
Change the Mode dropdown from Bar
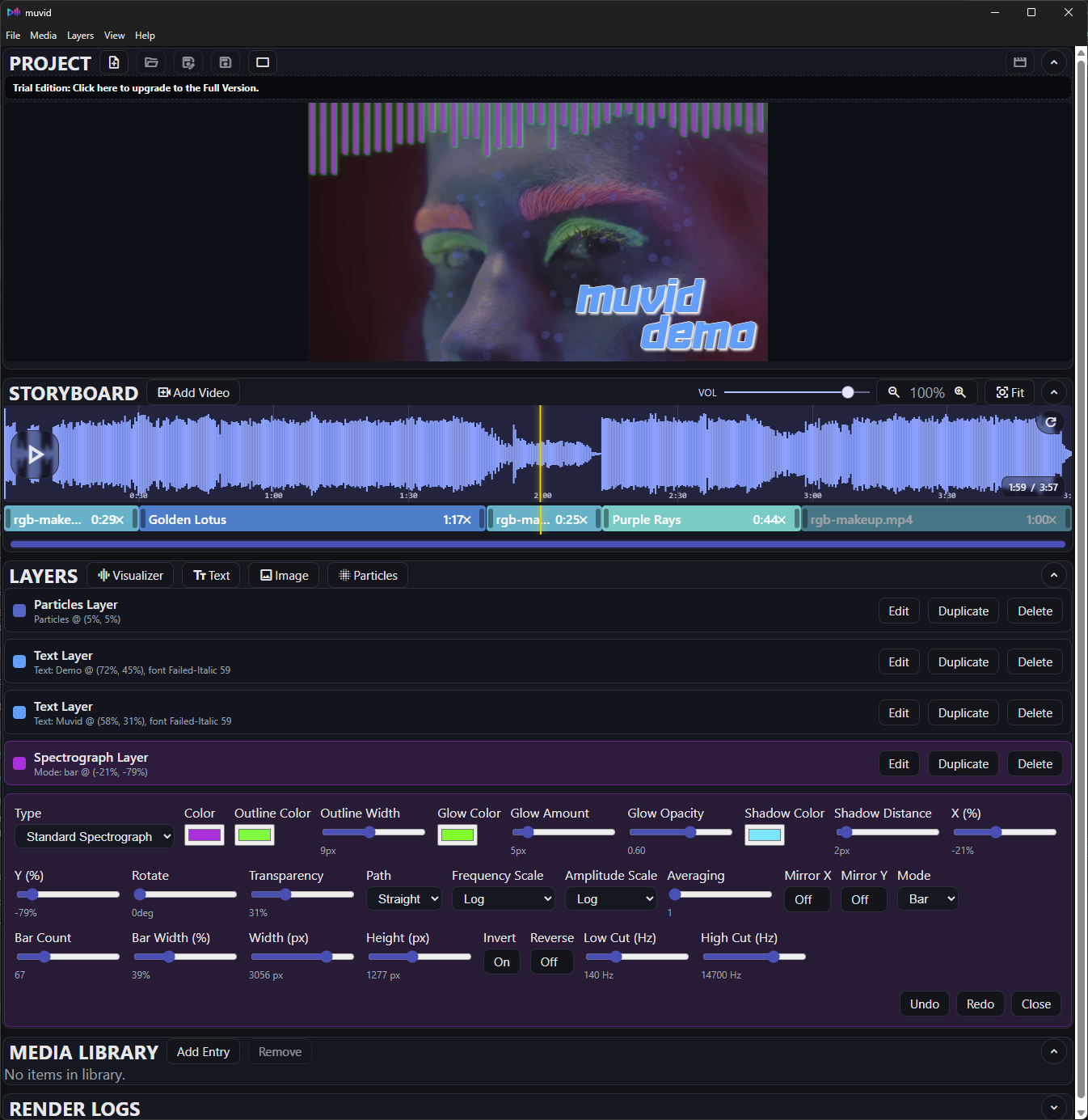(927, 898)
